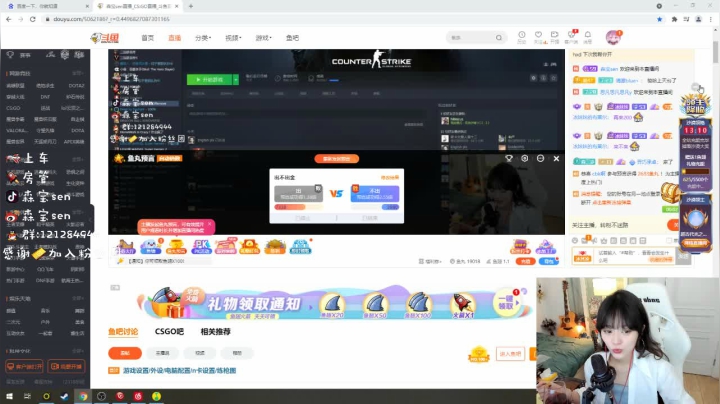720x404 pixels.
Task: Open prediction settings gear icon
Action: tap(524, 158)
